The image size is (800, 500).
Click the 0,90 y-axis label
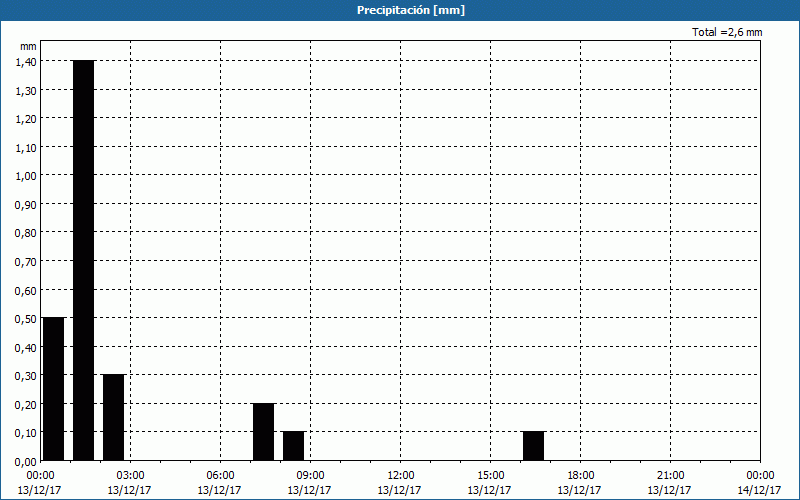tap(27, 205)
